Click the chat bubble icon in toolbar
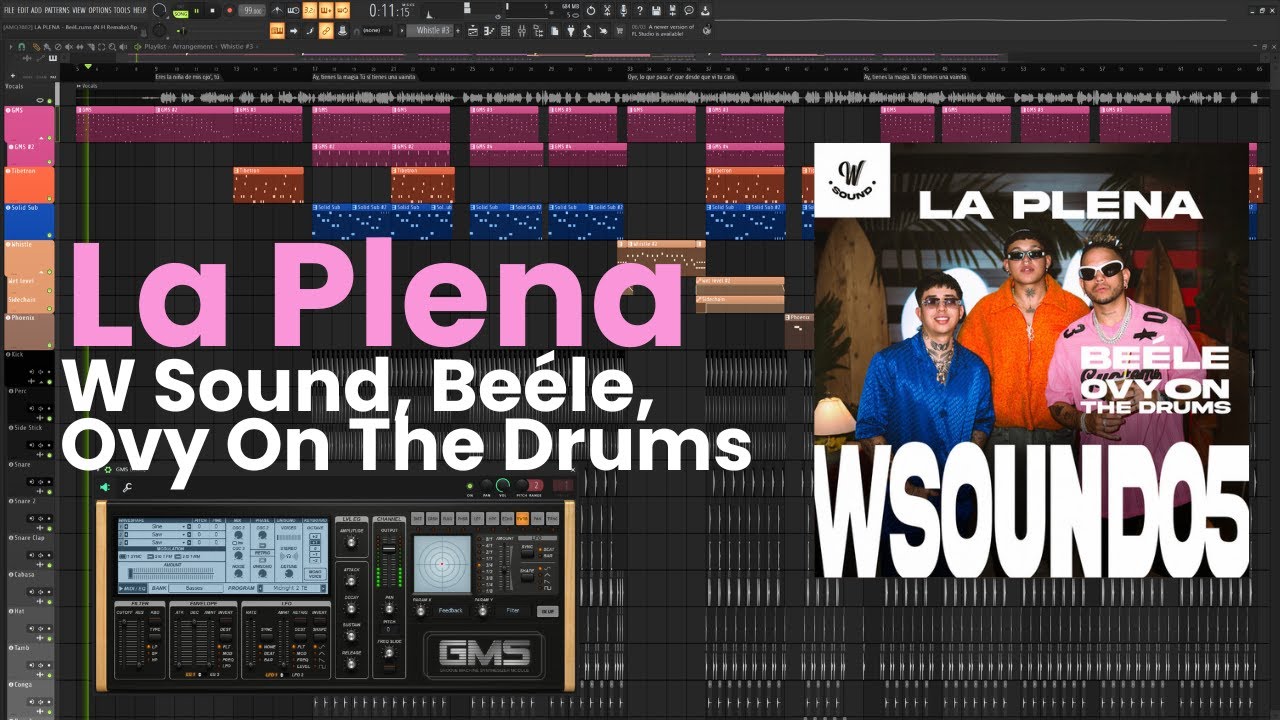The width and height of the screenshot is (1280, 720). click(689, 10)
